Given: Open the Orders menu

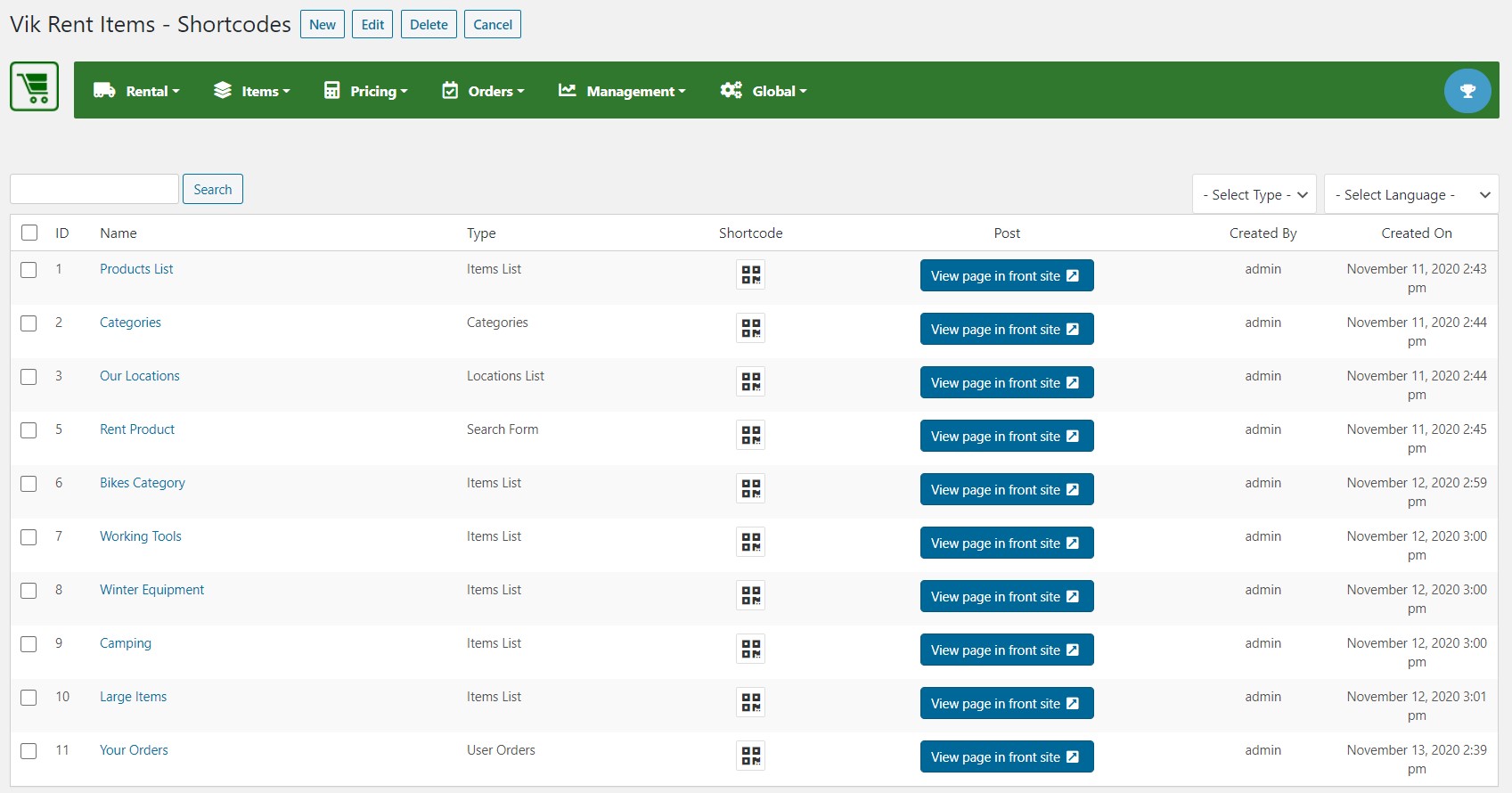Looking at the screenshot, I should tap(483, 91).
